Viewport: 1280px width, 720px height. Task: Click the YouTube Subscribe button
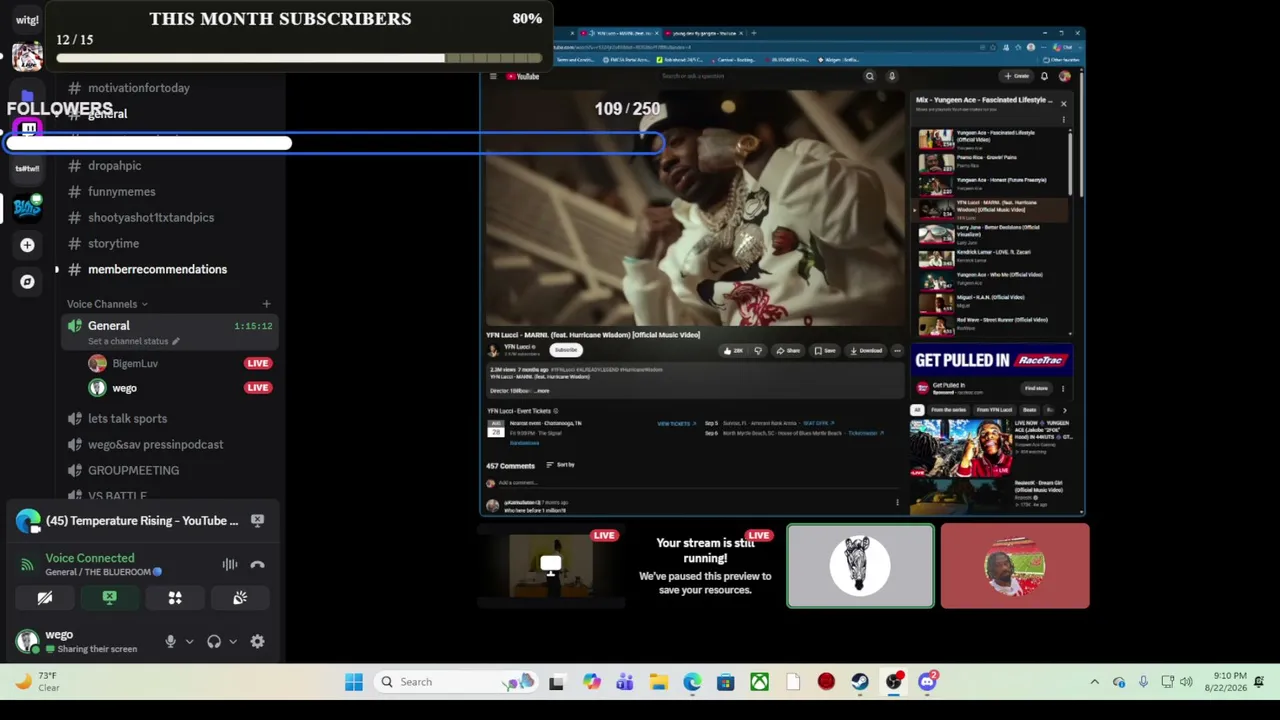coord(566,350)
